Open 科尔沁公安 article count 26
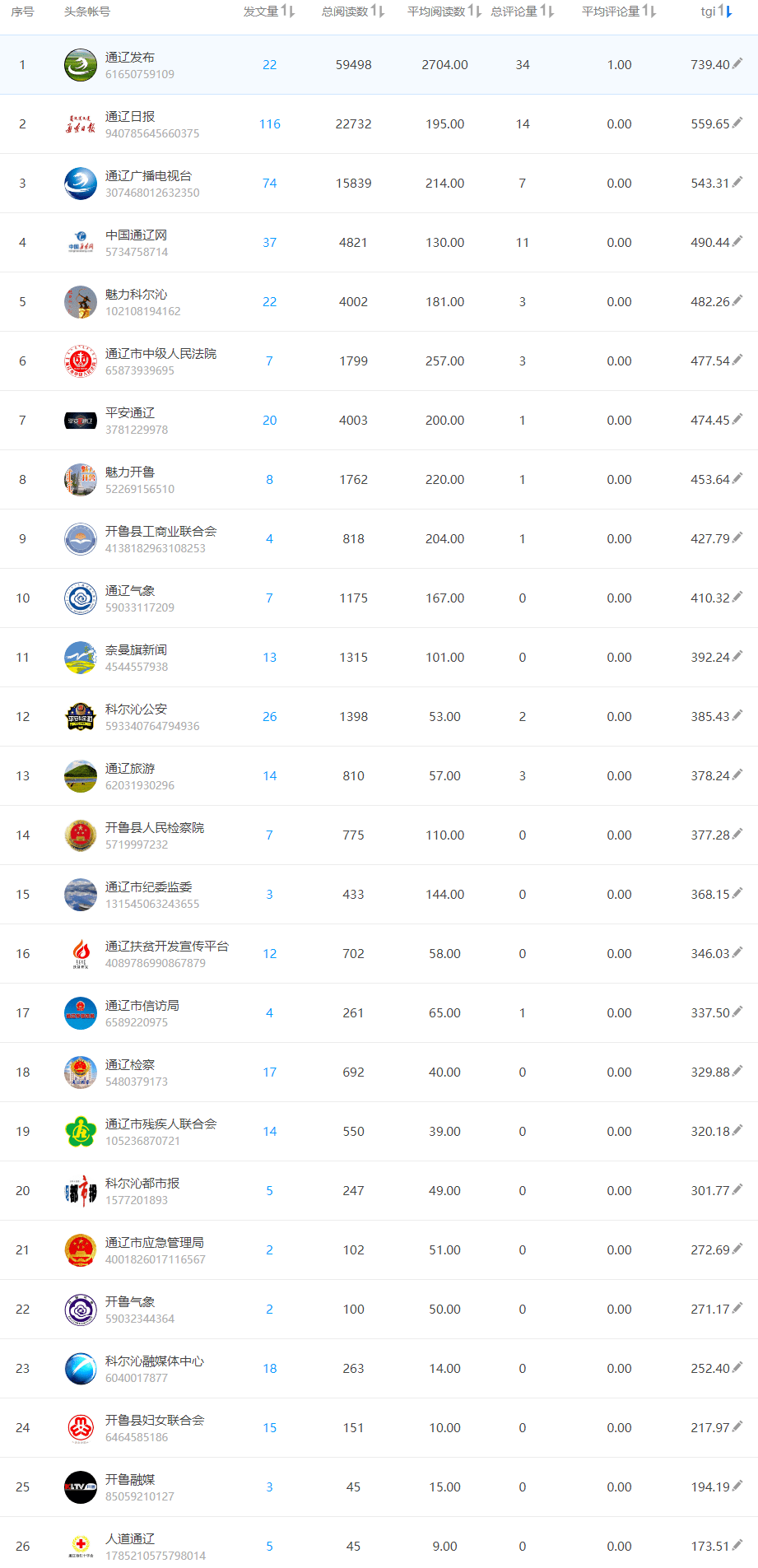 pos(270,717)
